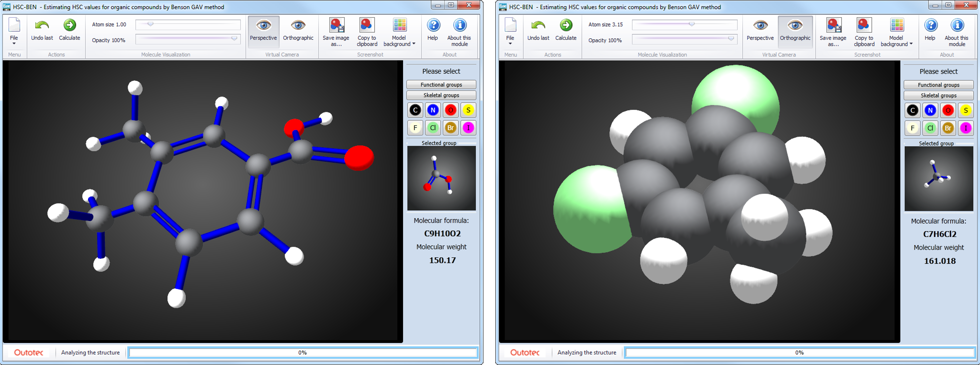Click Calculate in right window
Screen dimensions: 980x365
tap(566, 30)
